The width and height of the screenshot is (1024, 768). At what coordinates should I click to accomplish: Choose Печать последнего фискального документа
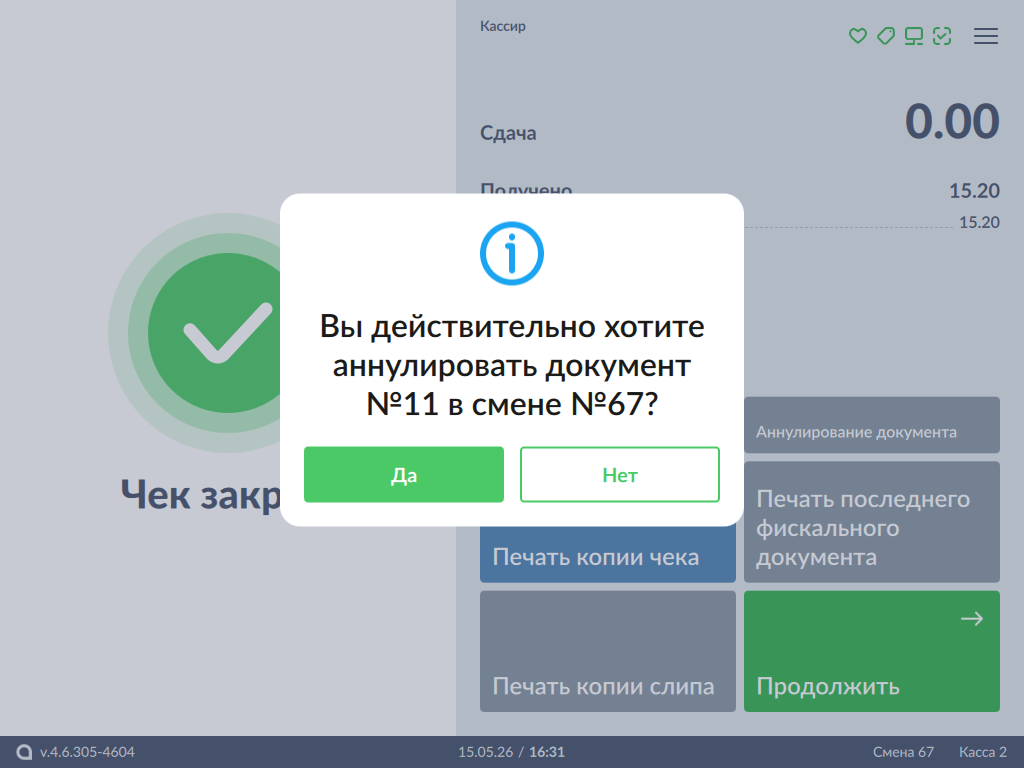click(872, 522)
